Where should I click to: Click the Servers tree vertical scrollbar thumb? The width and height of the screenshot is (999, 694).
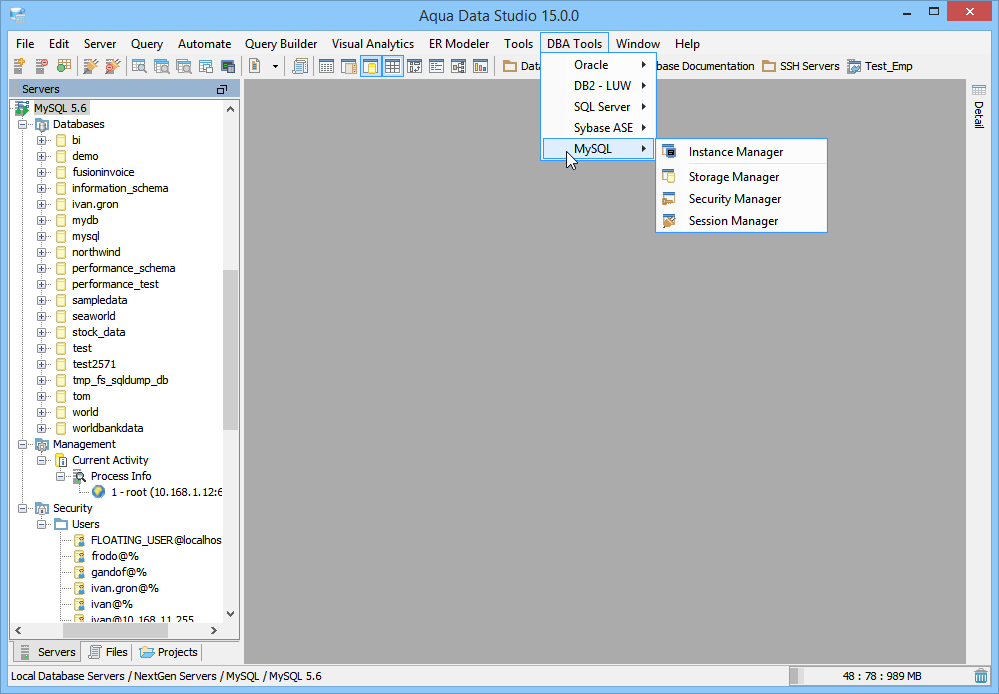point(230,349)
